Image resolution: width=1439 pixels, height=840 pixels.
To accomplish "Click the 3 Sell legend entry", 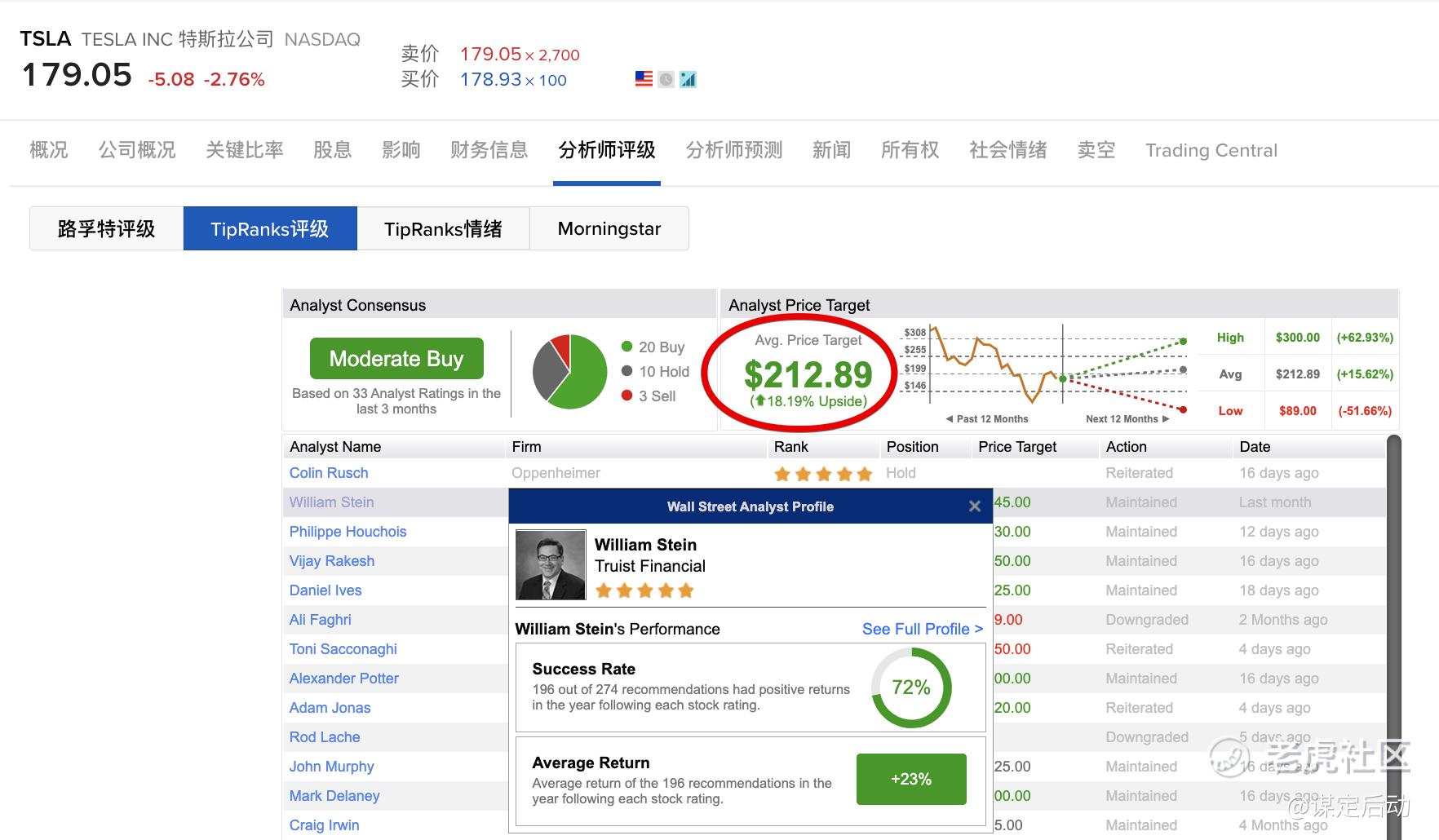I will (x=649, y=396).
